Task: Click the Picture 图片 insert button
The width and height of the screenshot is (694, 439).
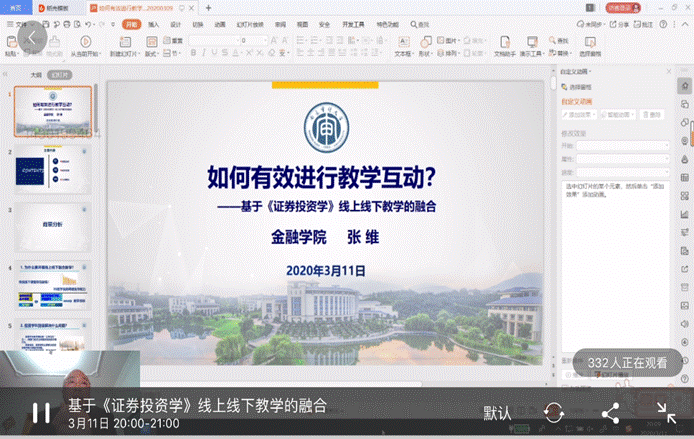Action: [x=448, y=40]
